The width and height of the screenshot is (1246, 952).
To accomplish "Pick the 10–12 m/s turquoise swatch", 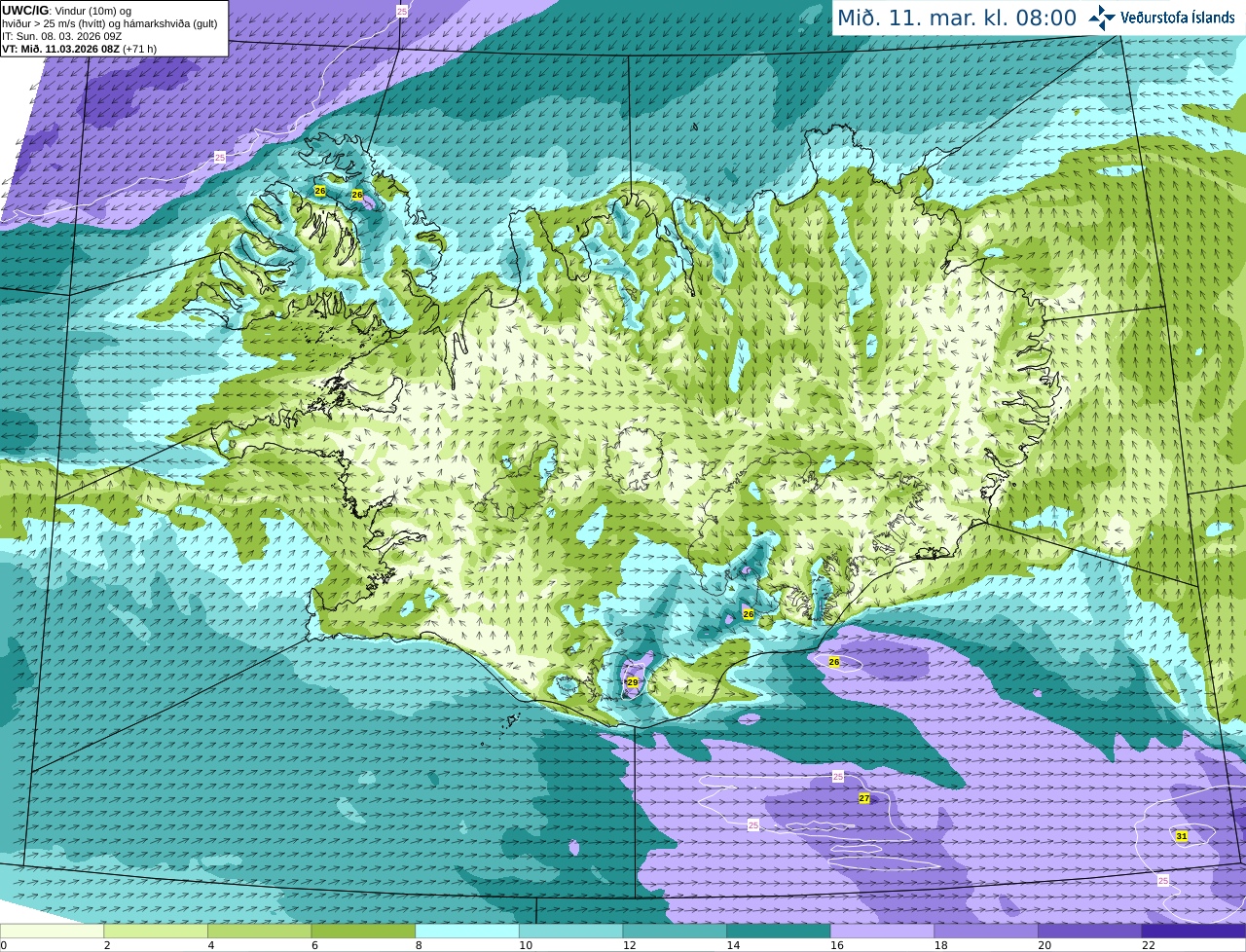I will pos(570,931).
